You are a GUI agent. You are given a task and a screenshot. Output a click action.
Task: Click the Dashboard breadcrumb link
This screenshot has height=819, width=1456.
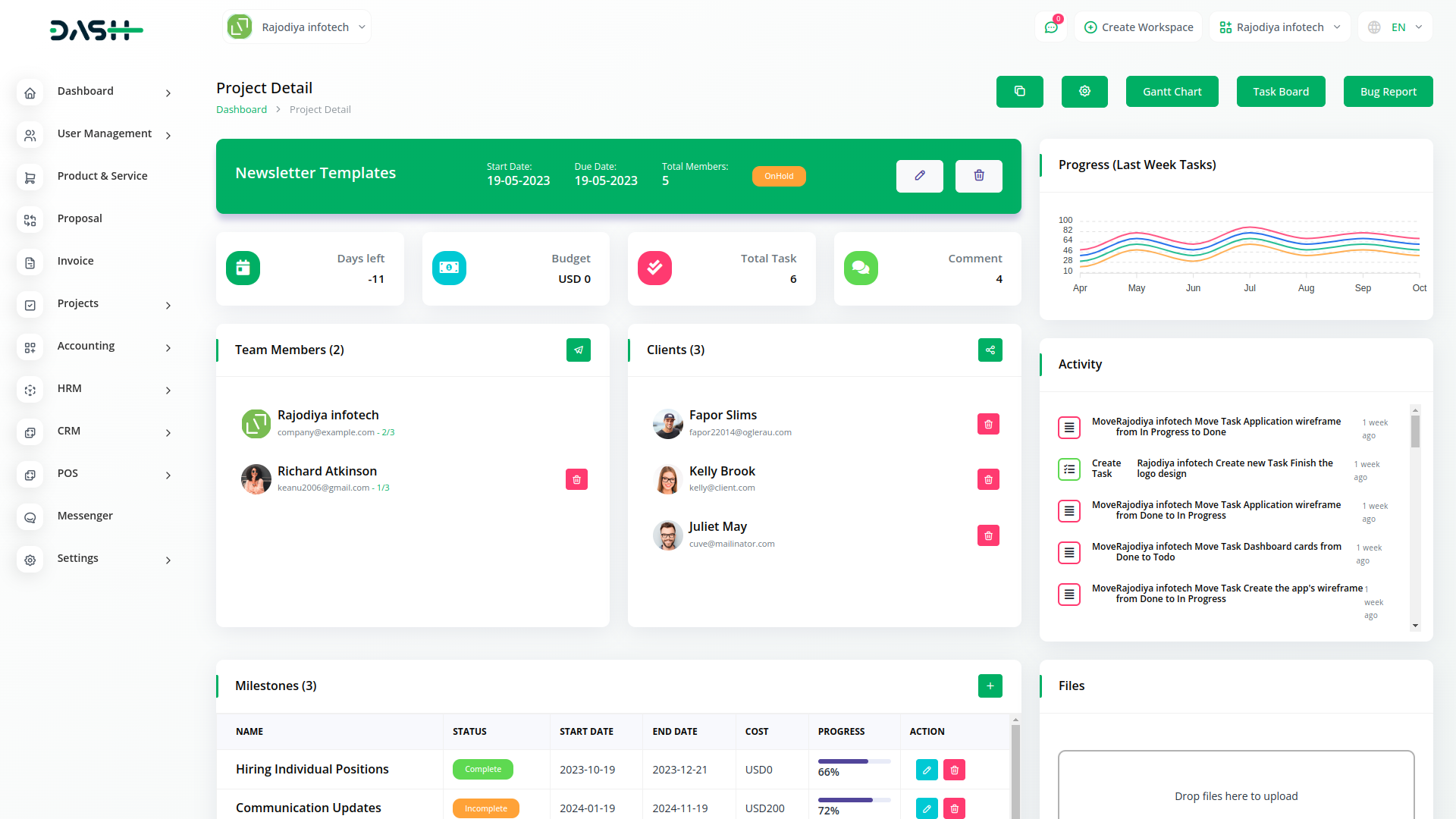241,109
